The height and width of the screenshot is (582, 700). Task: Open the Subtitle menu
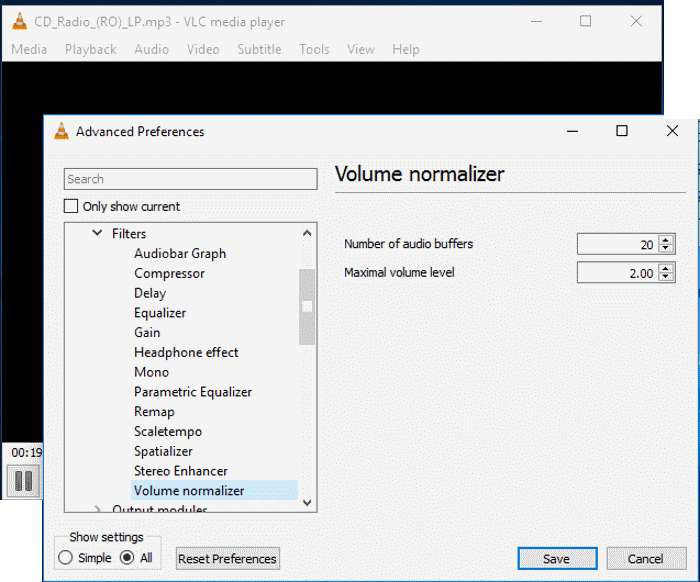(259, 49)
